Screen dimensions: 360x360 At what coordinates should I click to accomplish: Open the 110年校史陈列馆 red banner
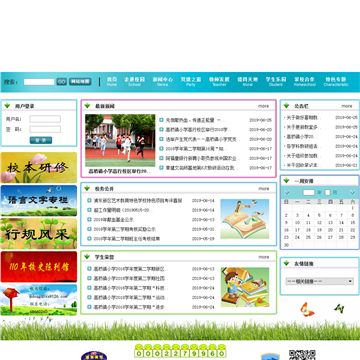tap(39, 267)
